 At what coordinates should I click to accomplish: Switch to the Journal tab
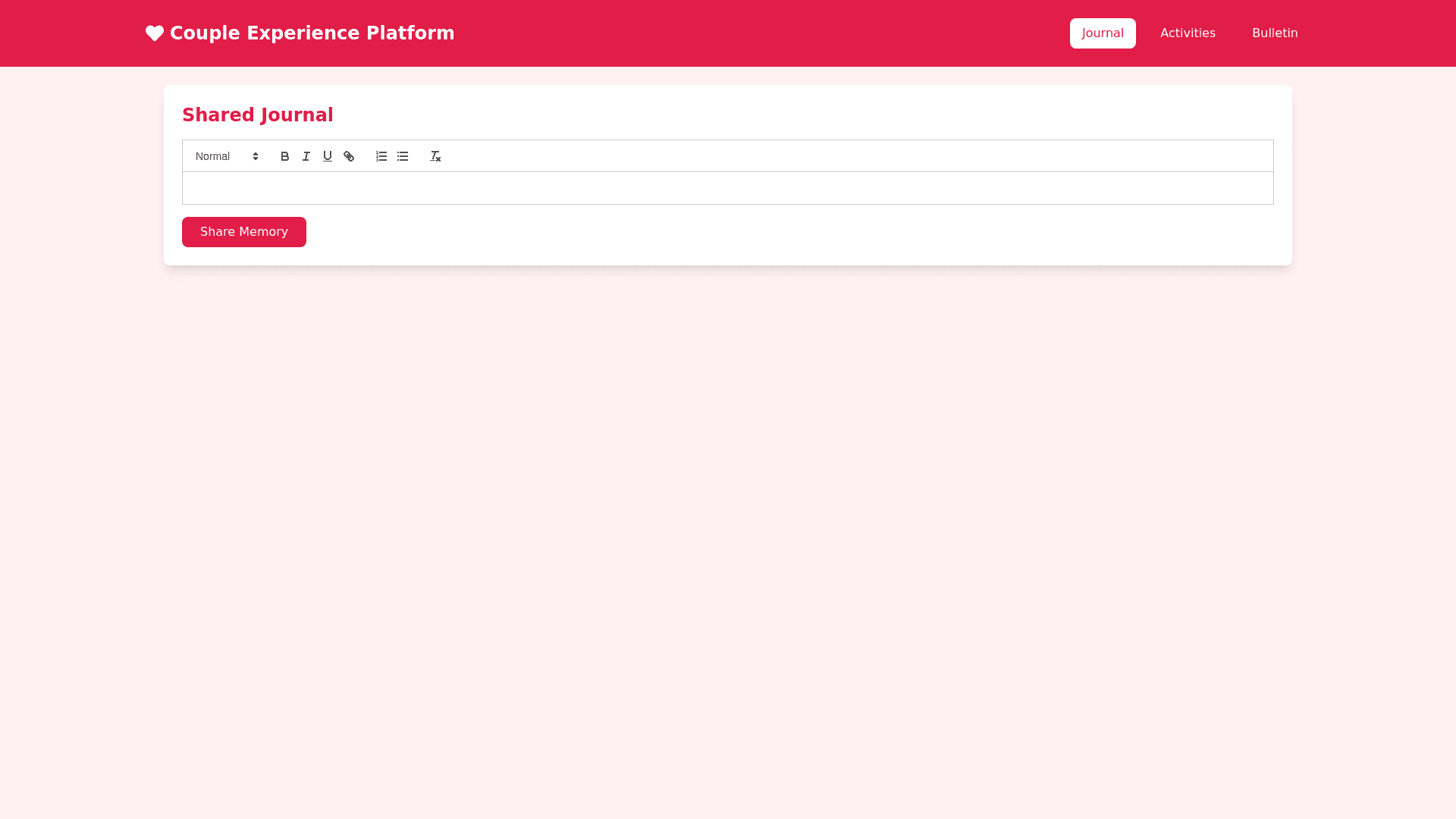[1103, 33]
